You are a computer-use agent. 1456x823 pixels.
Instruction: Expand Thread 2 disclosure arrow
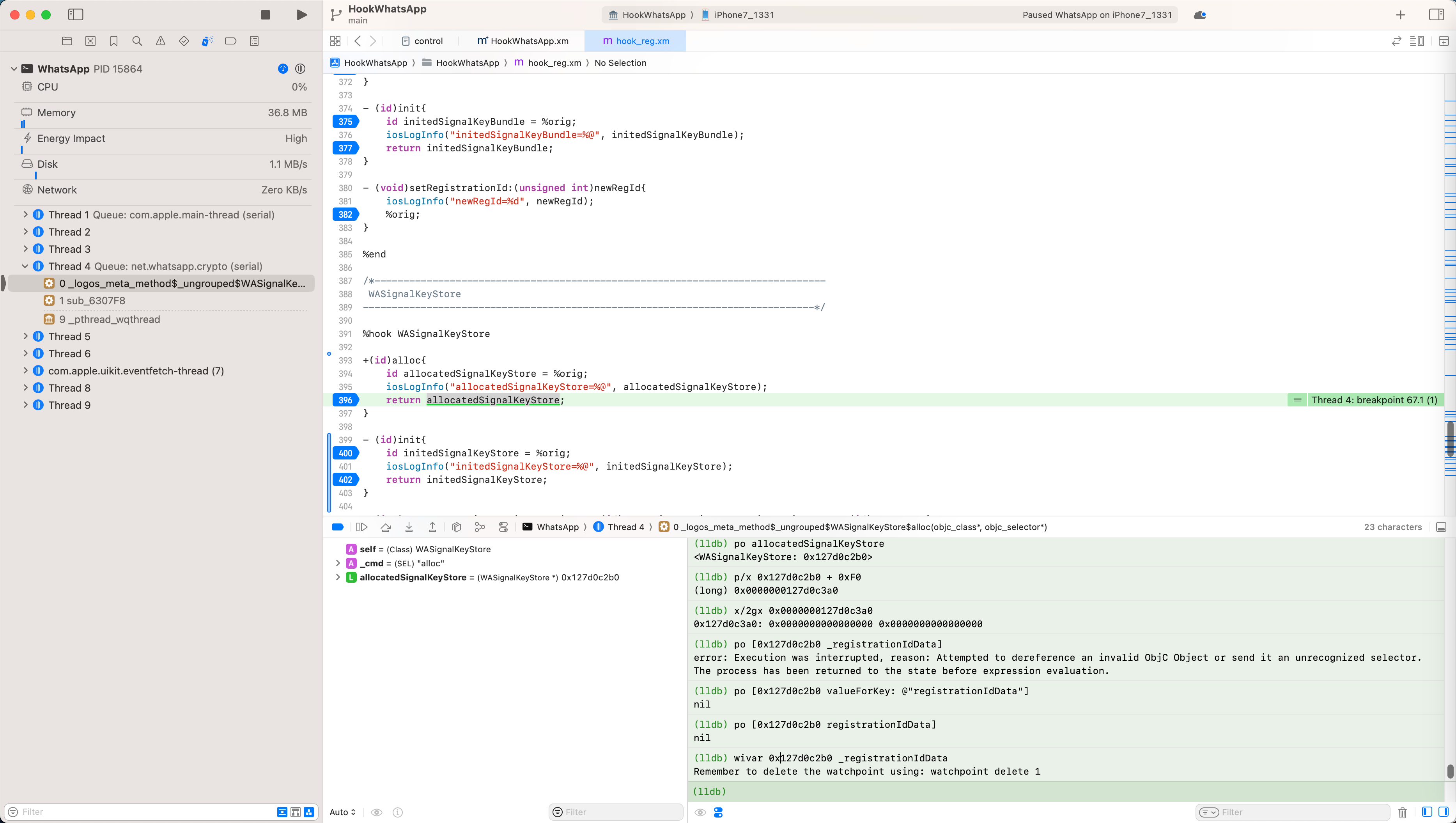coord(25,232)
